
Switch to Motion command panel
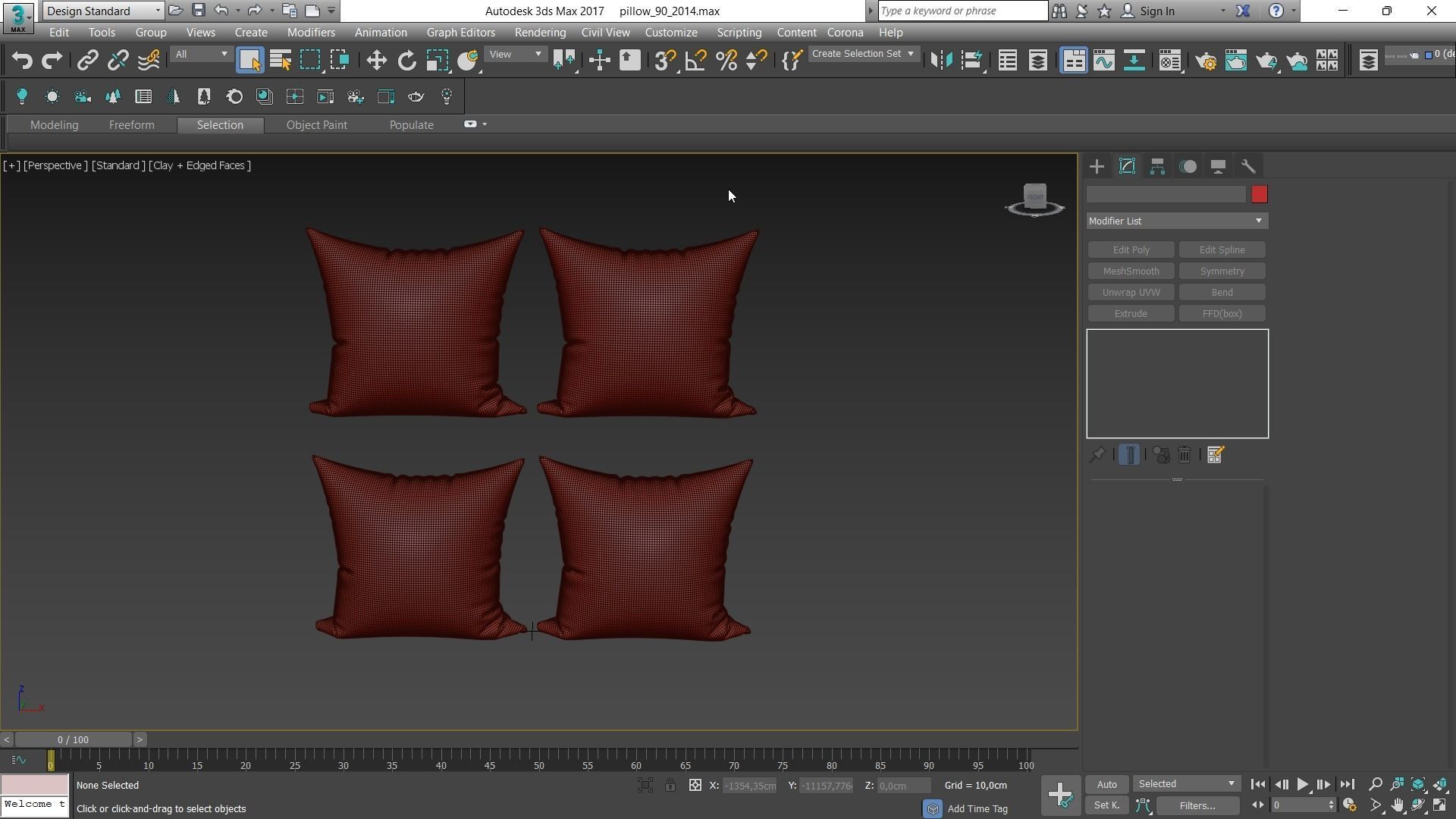tap(1188, 166)
